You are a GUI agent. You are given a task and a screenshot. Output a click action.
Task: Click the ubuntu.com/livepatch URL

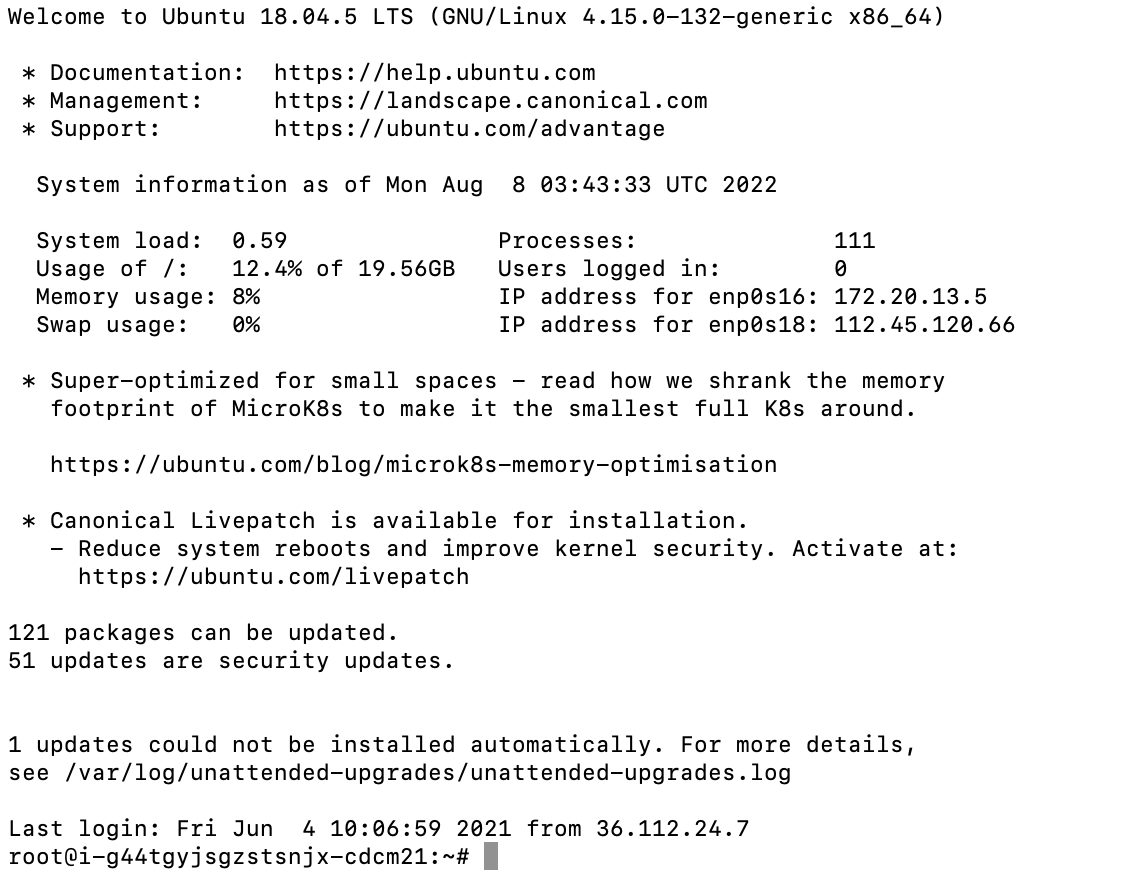273,577
